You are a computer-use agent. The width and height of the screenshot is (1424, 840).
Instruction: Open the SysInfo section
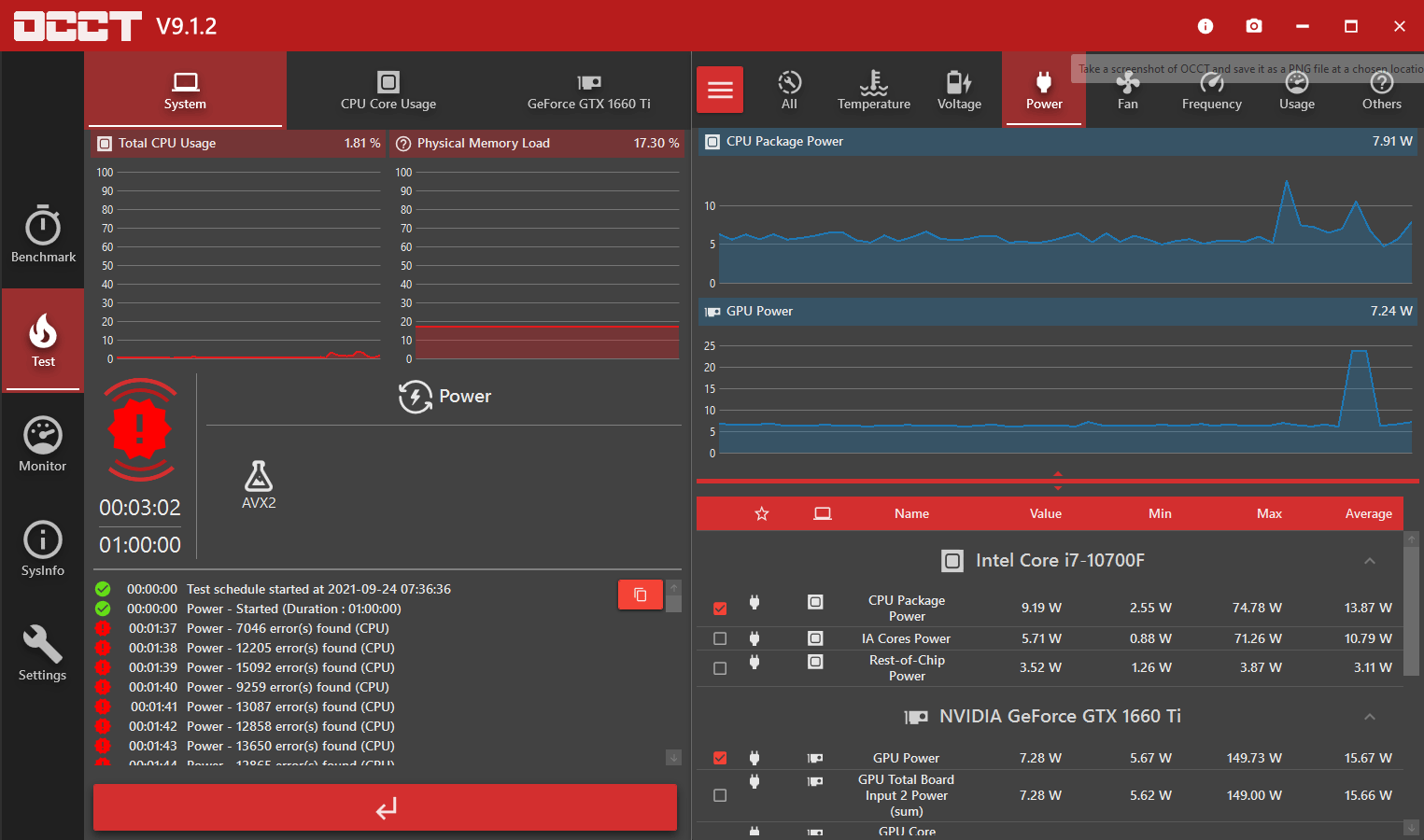click(x=43, y=549)
